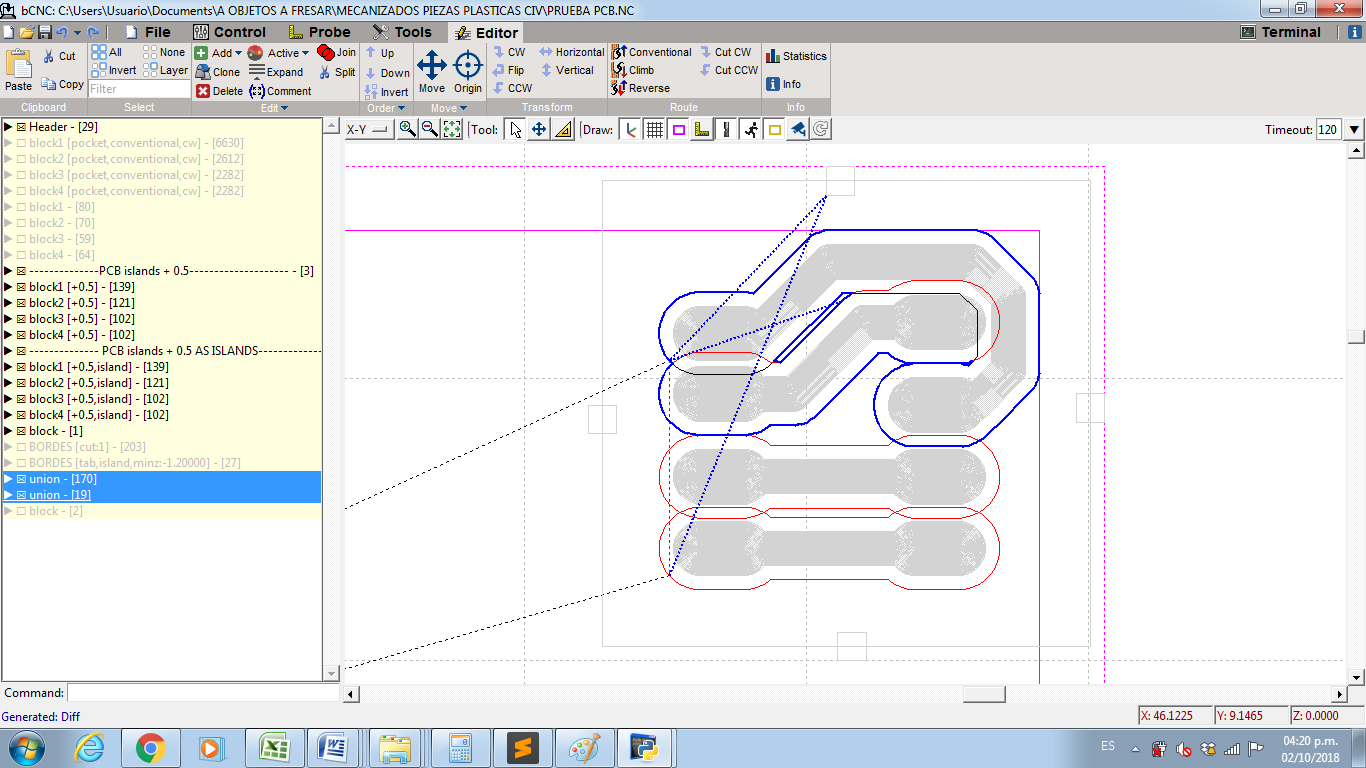Screen dimensions: 1366x768
Task: Click the zoom out magnifier icon
Action: pyautogui.click(x=429, y=129)
